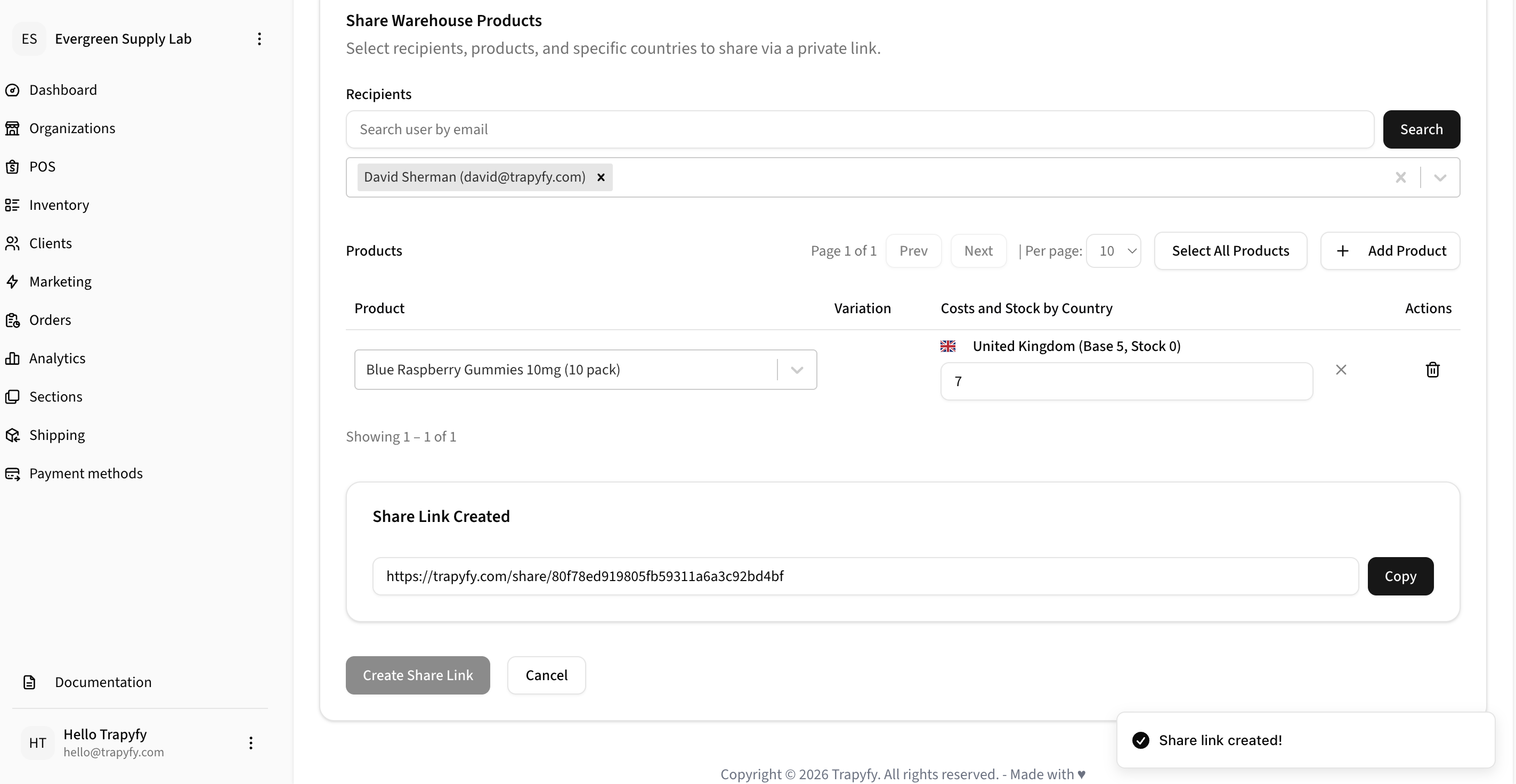Viewport: 1516px width, 784px height.
Task: Click the Inventory list icon
Action: point(12,205)
